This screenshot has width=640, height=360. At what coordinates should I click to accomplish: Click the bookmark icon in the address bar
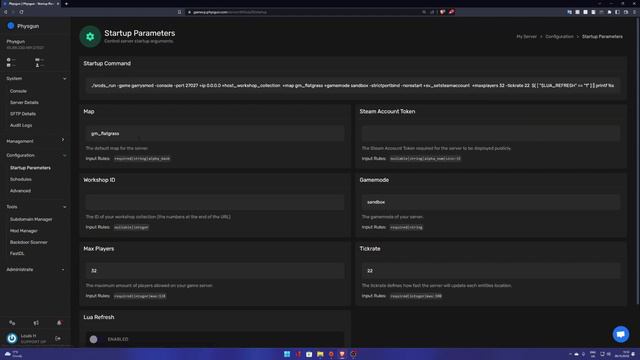pos(179,12)
